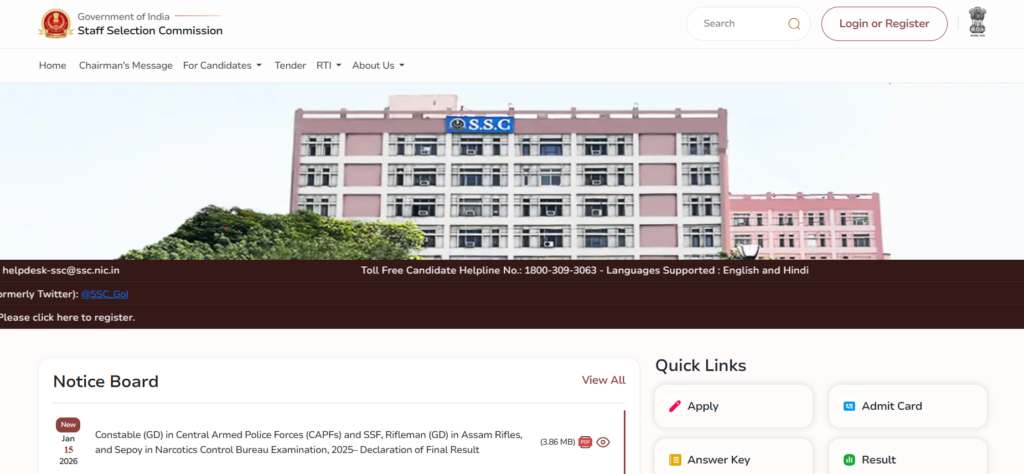The image size is (1024, 474).
Task: Click the Result green chart icon
Action: click(849, 460)
